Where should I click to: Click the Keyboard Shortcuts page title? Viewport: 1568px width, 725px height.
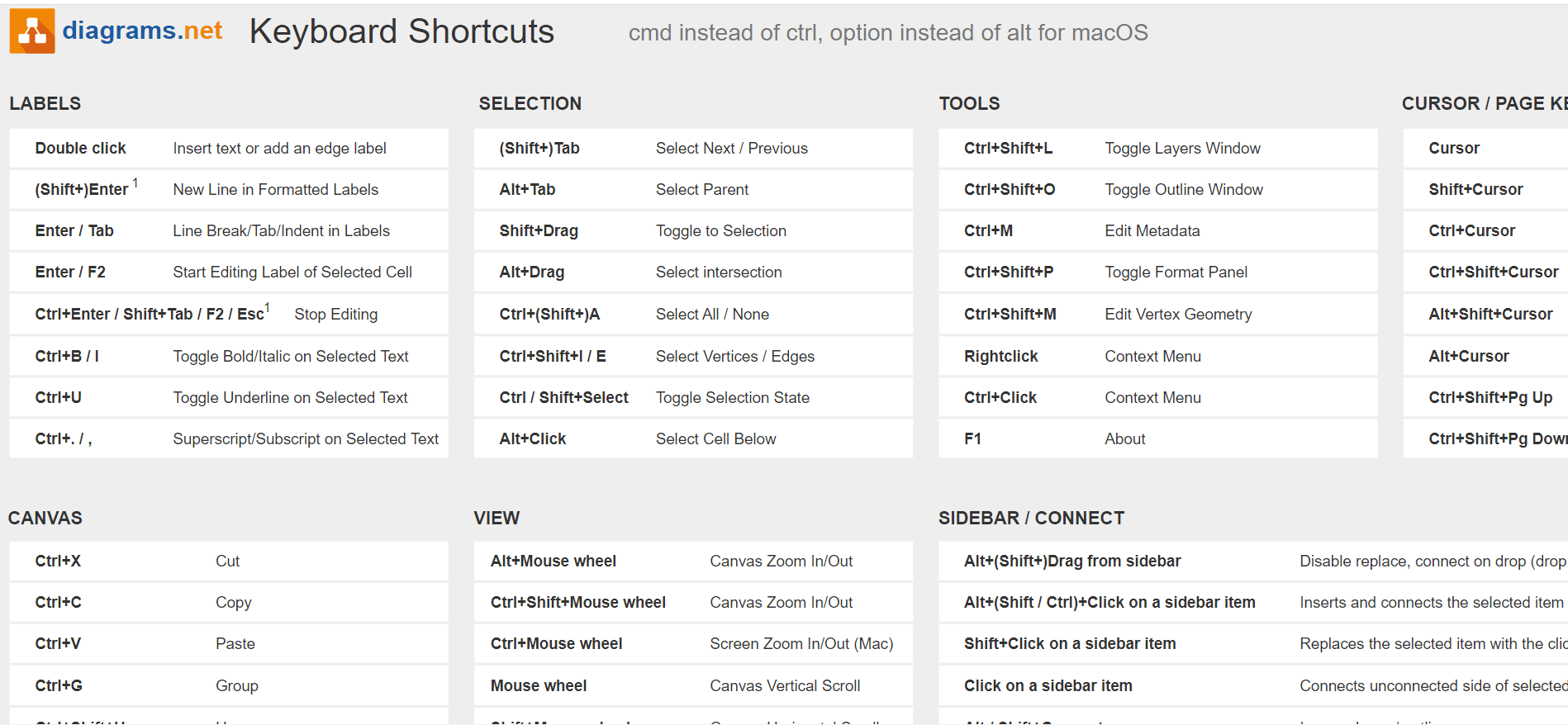(402, 32)
